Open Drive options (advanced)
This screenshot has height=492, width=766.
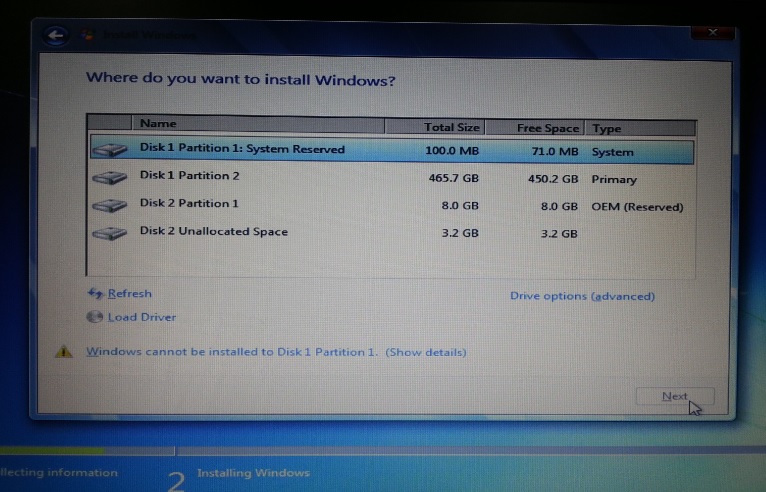pos(582,296)
